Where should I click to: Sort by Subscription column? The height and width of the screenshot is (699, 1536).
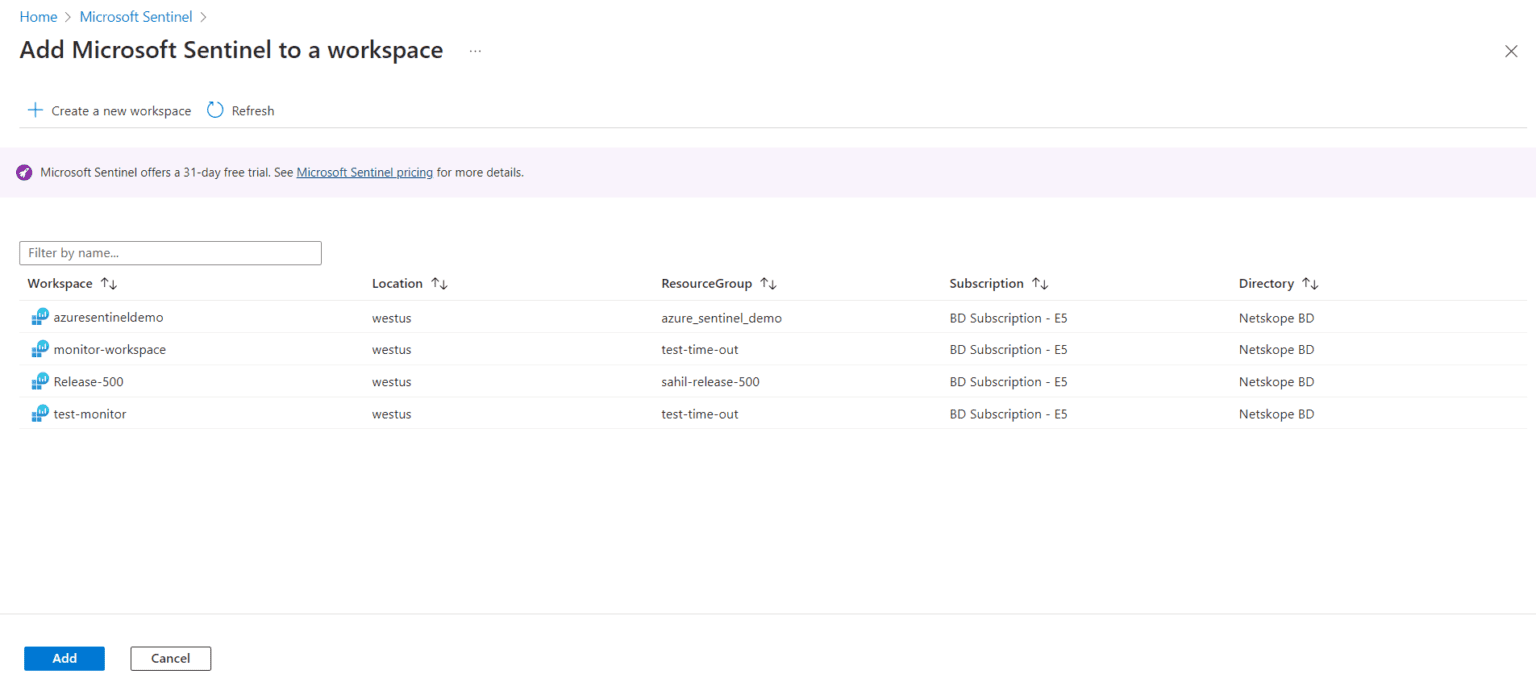[1041, 283]
